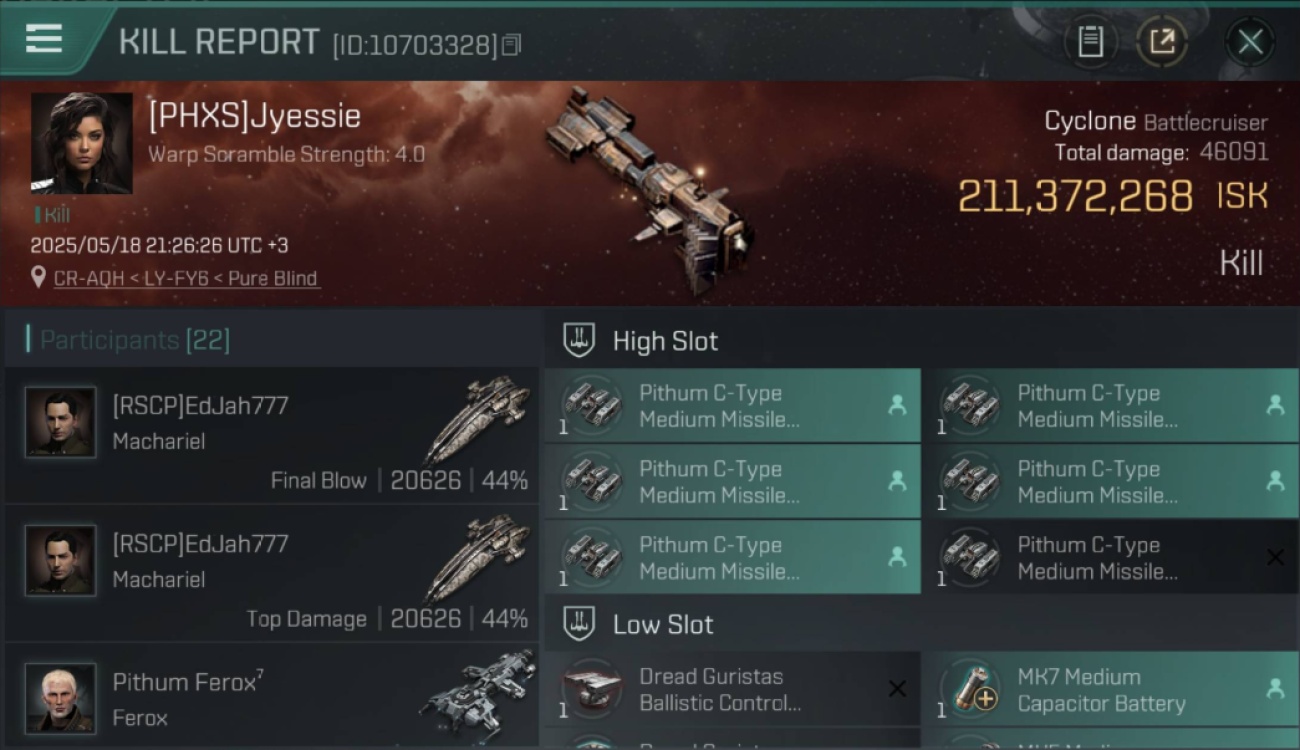Open the clipboard icon in header
Viewport: 1300px width, 750px height.
coord(1090,42)
